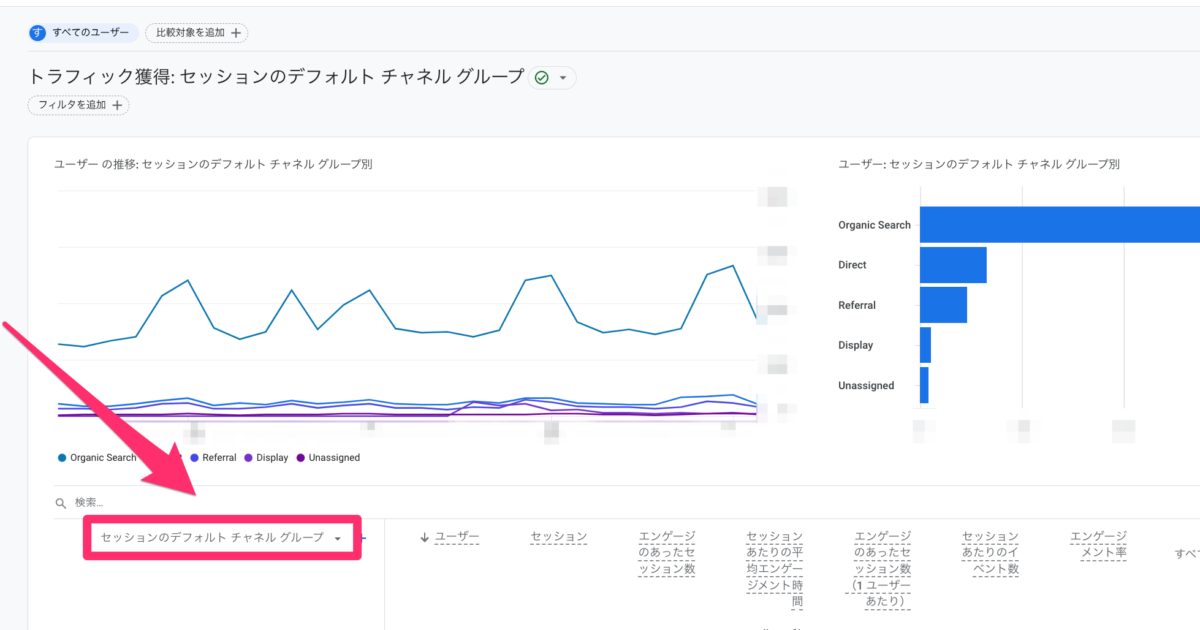Click the plus icon on 比較対象を追加

[x=234, y=32]
